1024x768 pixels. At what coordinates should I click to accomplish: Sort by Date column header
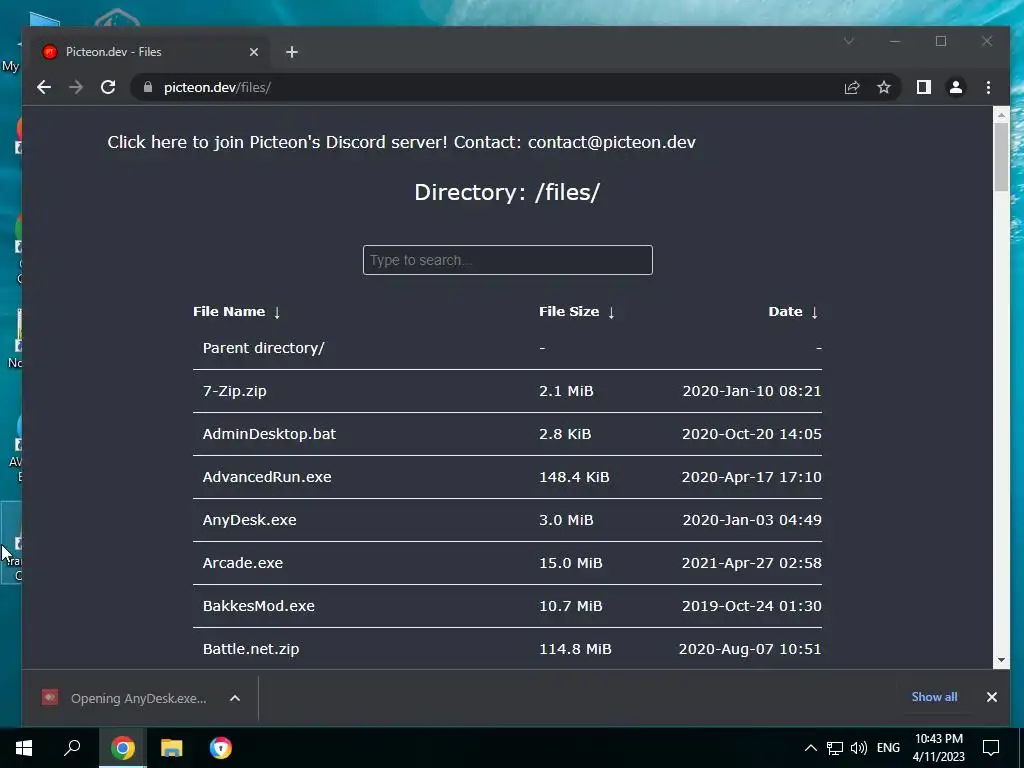pyautogui.click(x=793, y=312)
